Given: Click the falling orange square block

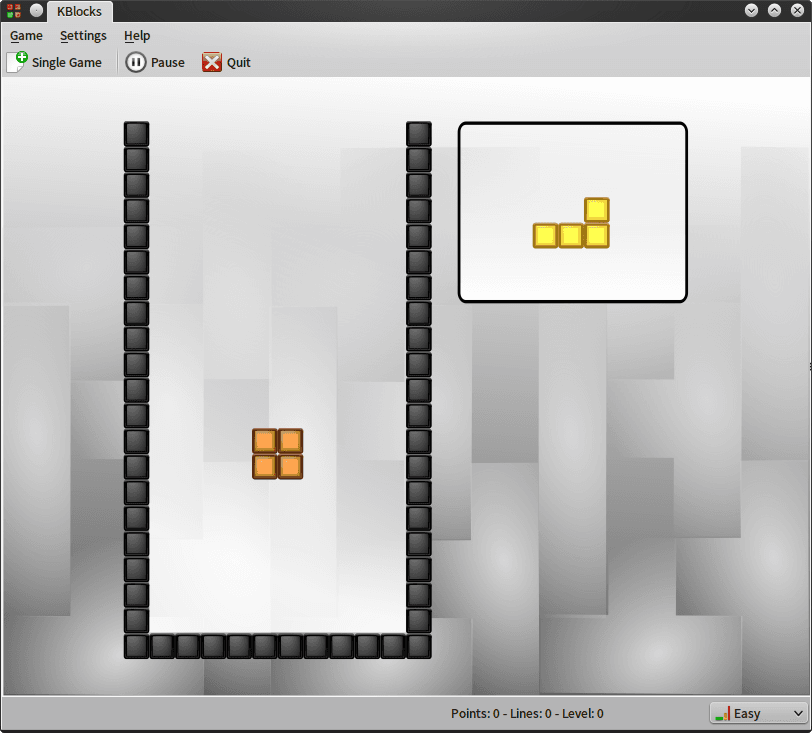Looking at the screenshot, I should [x=278, y=454].
